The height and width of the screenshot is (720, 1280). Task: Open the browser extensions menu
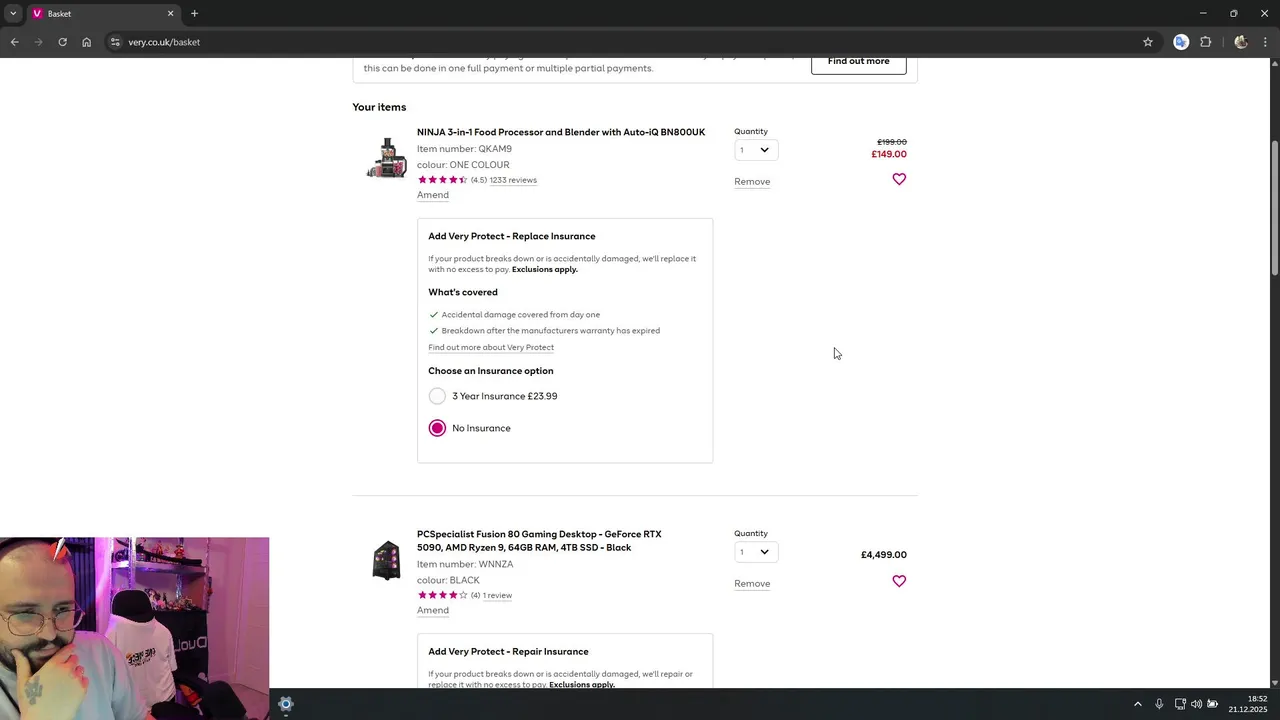[x=1205, y=42]
